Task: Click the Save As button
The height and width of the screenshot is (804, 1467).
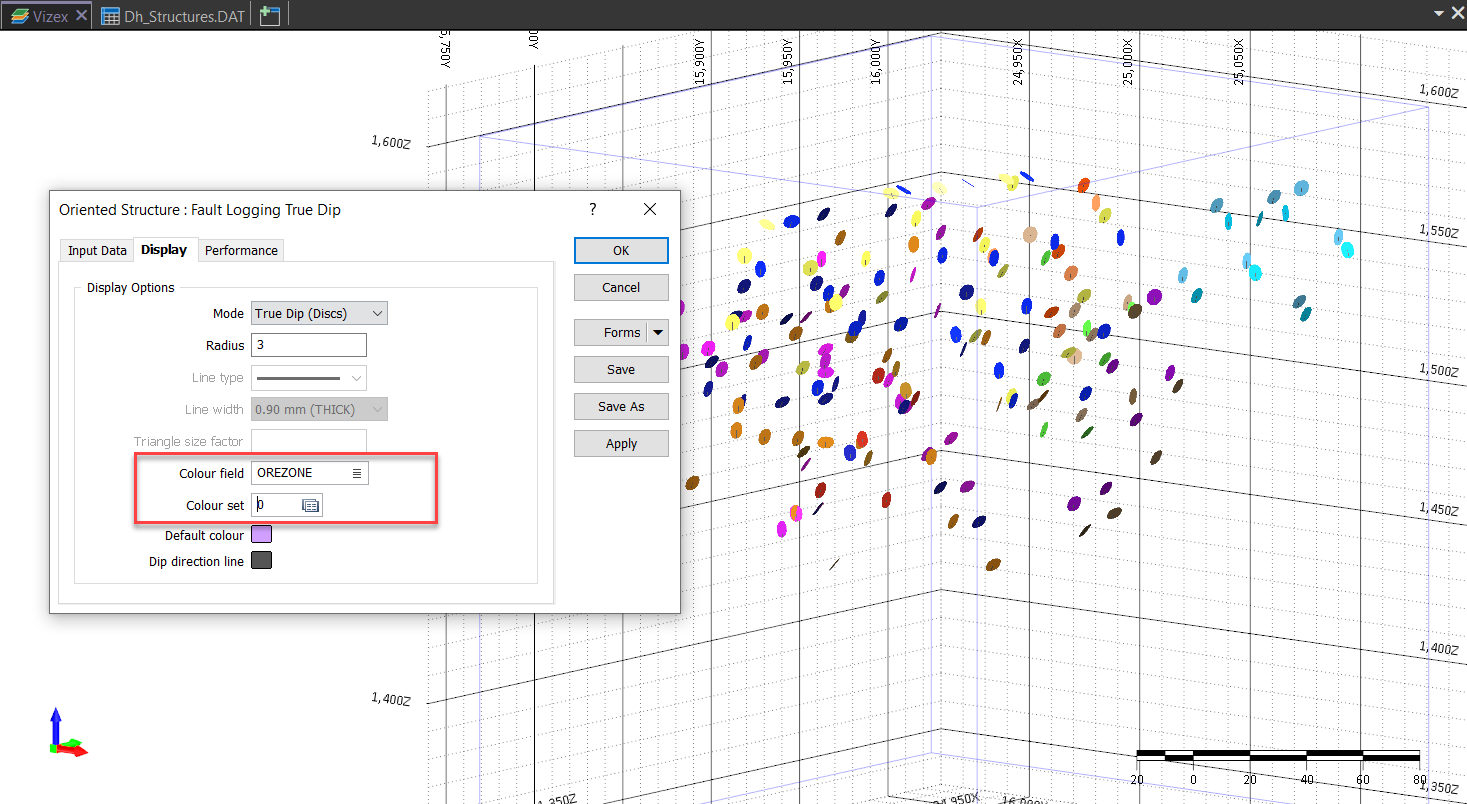Action: pyautogui.click(x=621, y=407)
